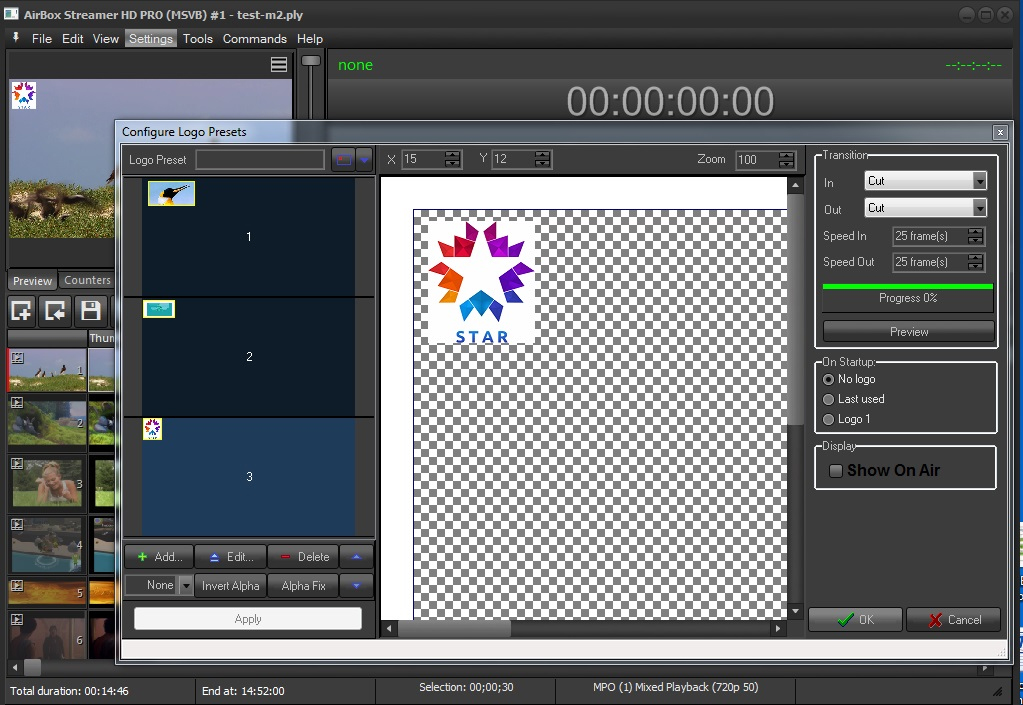Click the Y position stepper arrows

tap(542, 159)
